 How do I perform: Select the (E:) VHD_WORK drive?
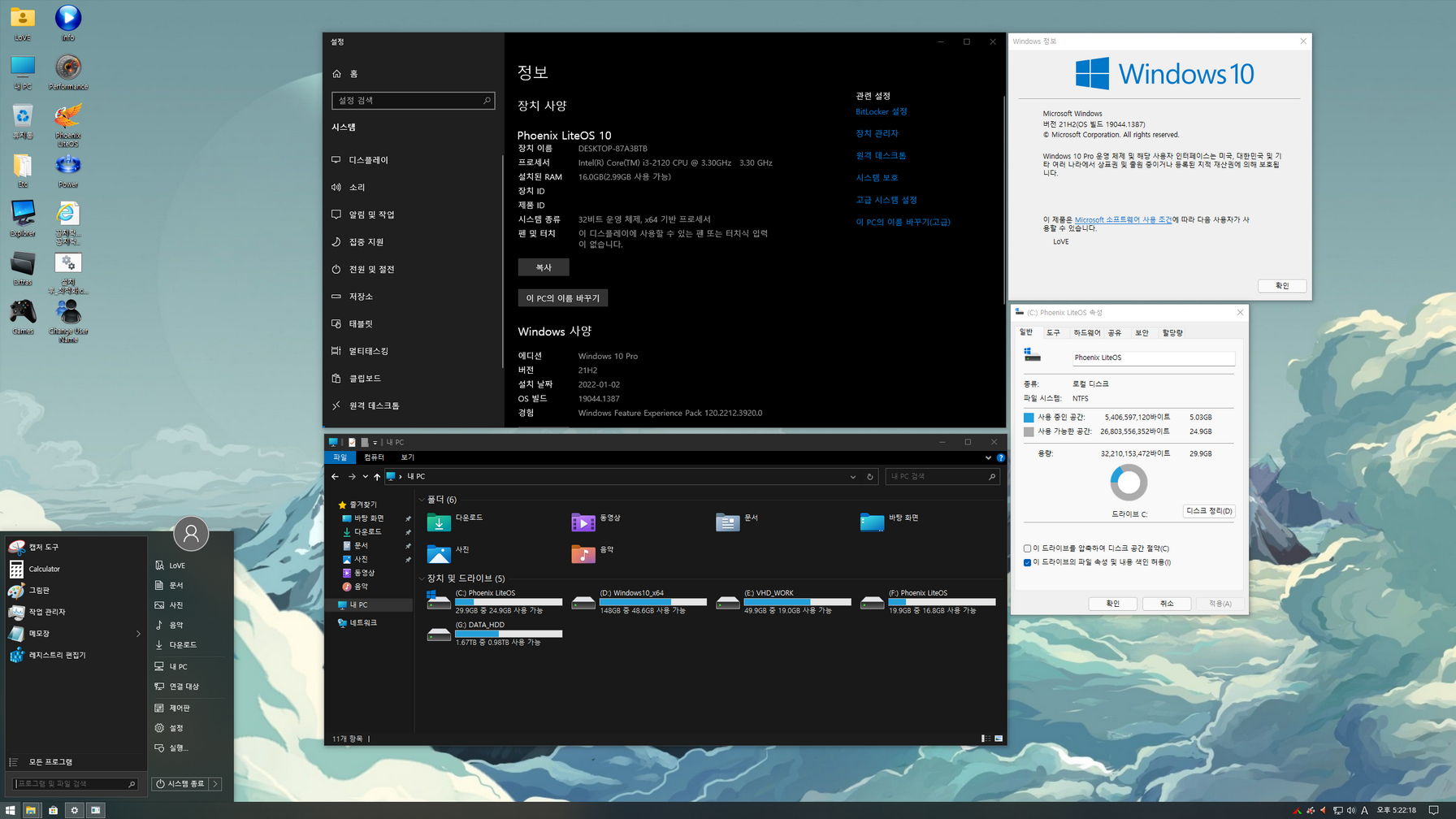tap(783, 601)
